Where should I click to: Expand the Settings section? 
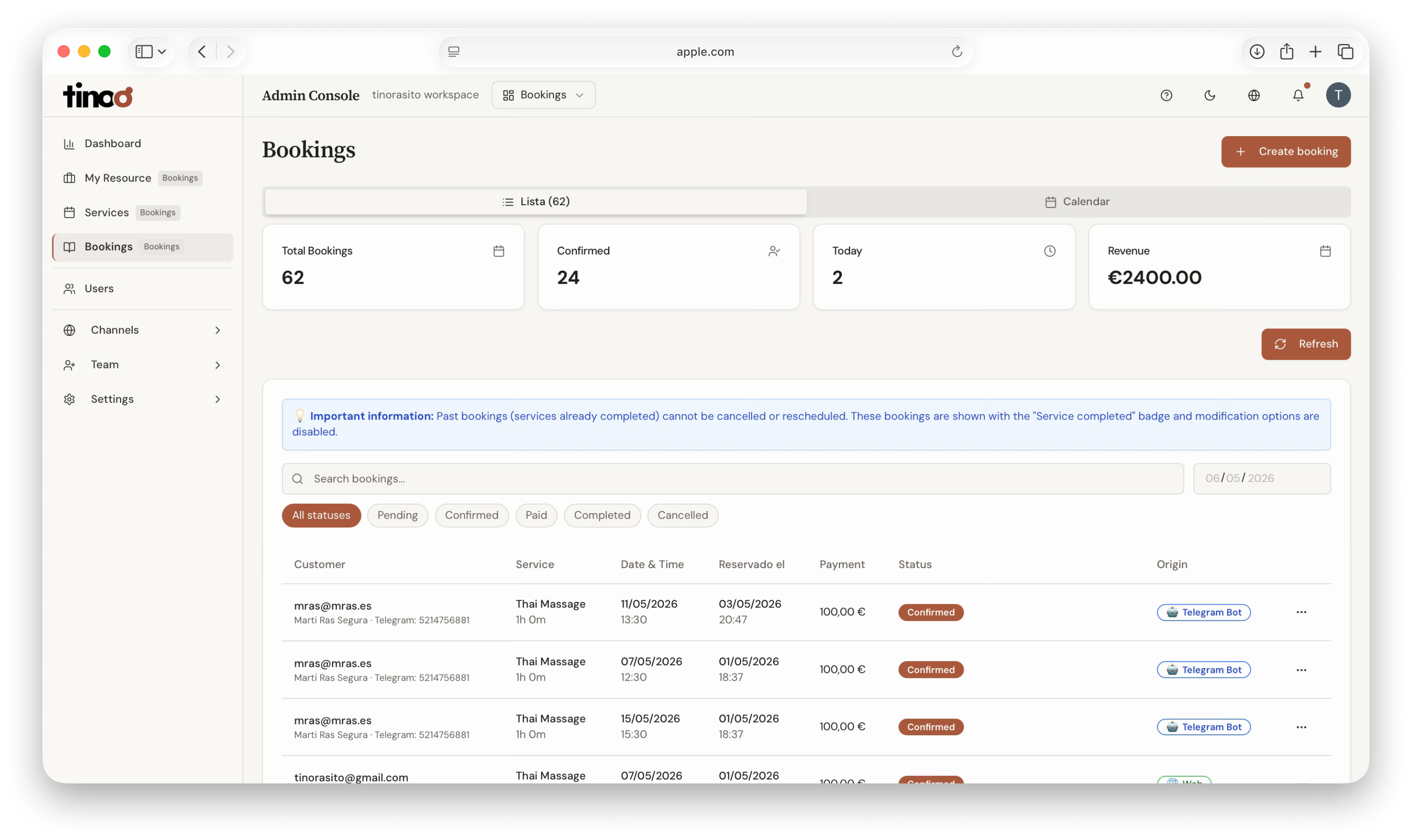[x=218, y=400]
